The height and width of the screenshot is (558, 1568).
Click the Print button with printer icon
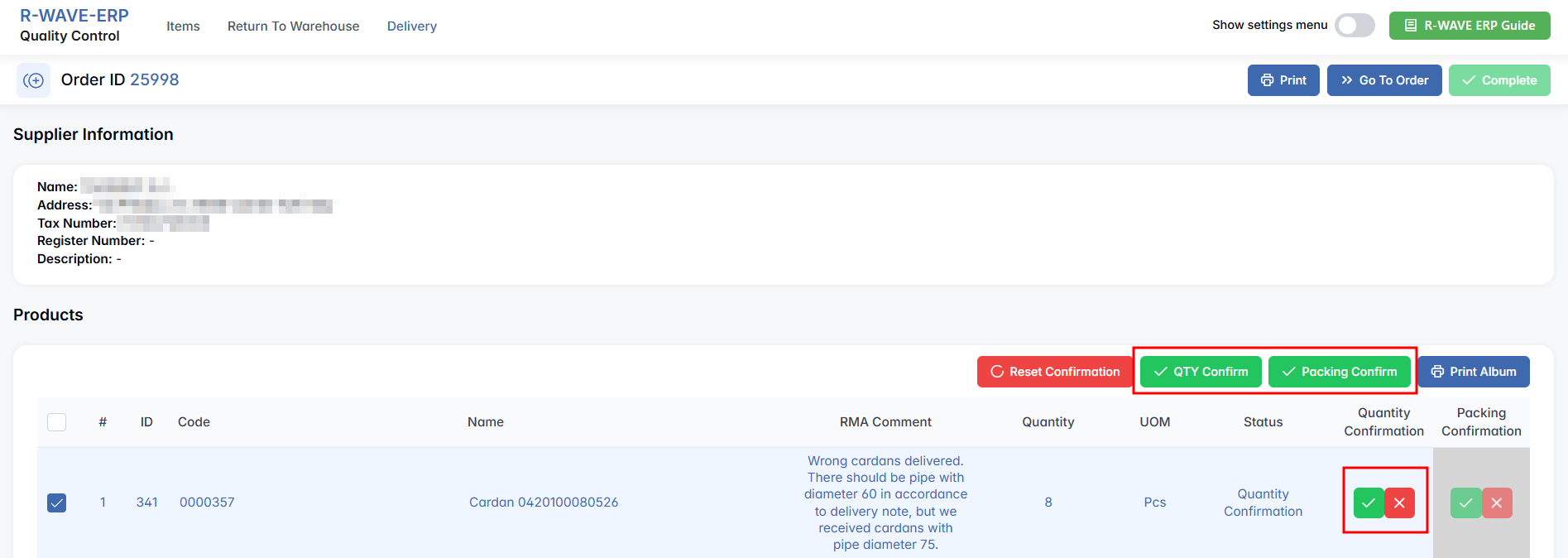1283,80
